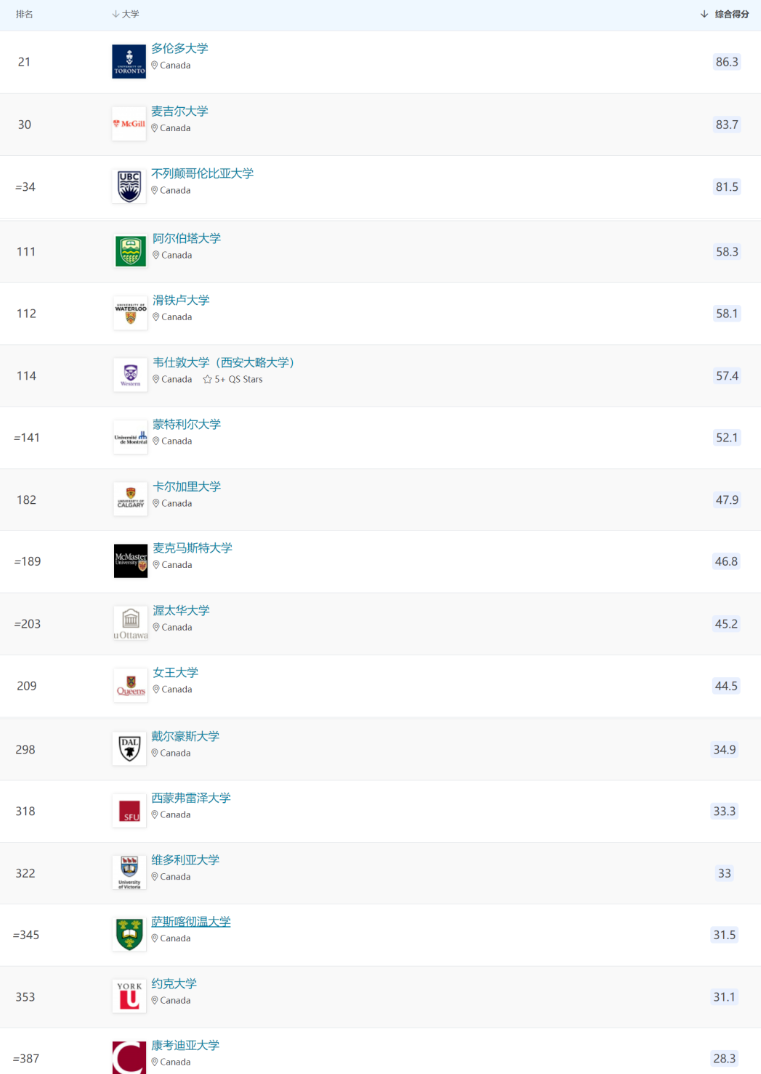This screenshot has height=1074, width=761.
Task: Click the University of Waterloo logo
Action: coord(130,313)
